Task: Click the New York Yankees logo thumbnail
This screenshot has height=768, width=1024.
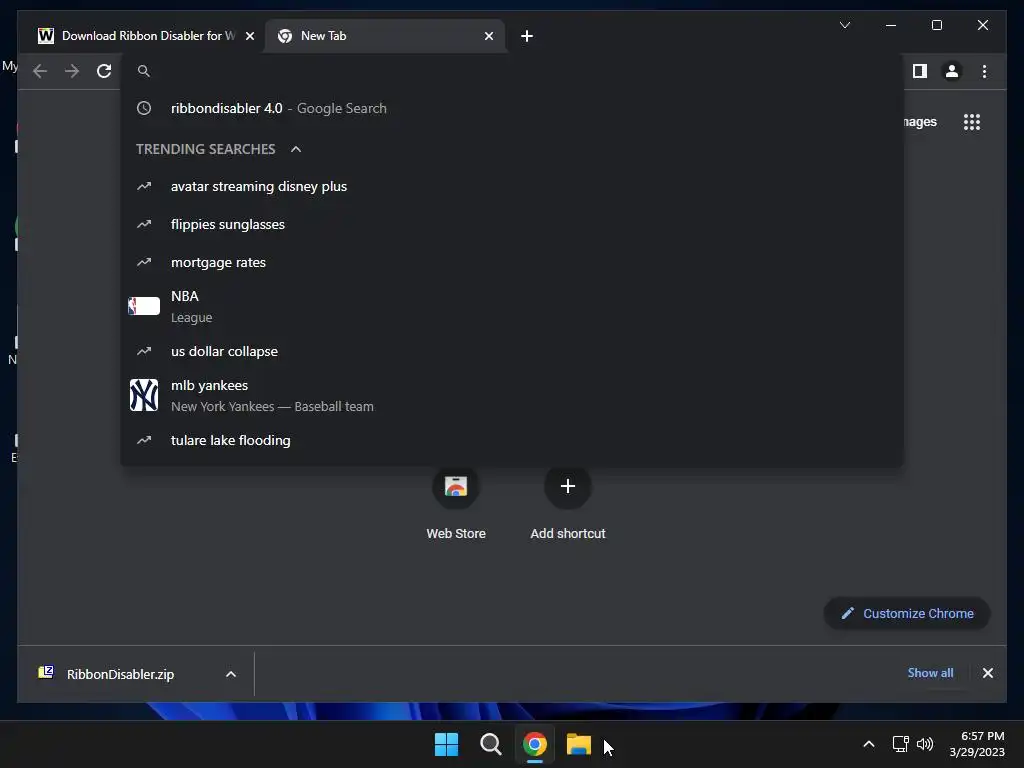Action: 144,395
